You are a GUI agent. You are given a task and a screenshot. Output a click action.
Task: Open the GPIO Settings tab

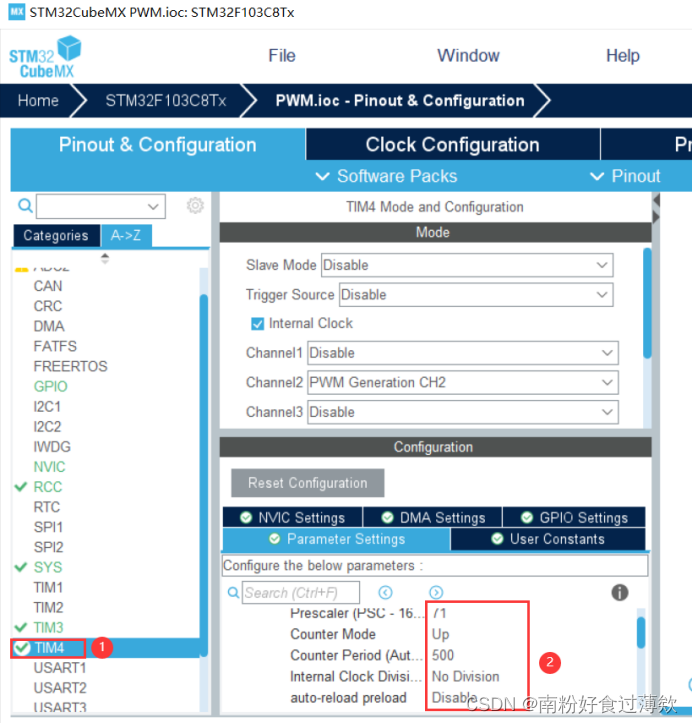(574, 518)
